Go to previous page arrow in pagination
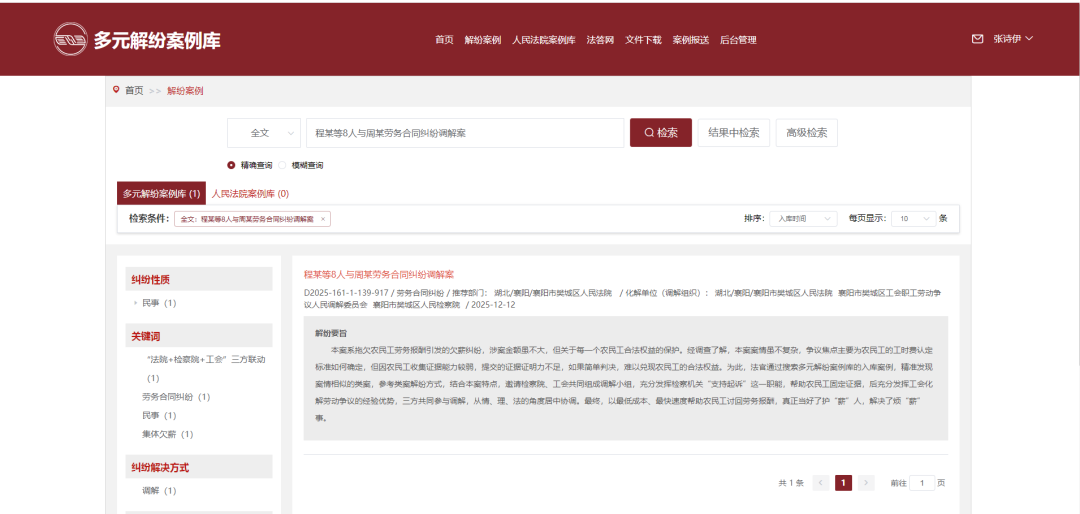1080x514 pixels. click(x=821, y=483)
